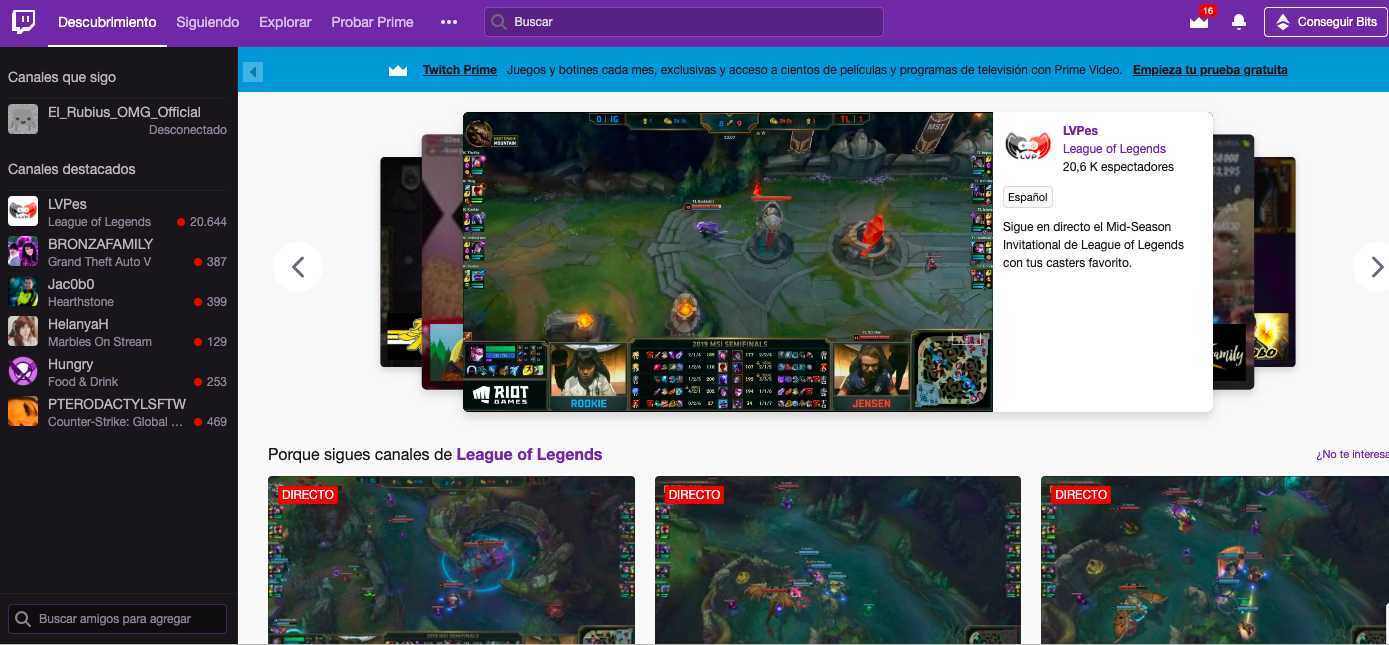Go back using the left carousel arrow
Image resolution: width=1389 pixels, height=645 pixels.
pos(298,267)
